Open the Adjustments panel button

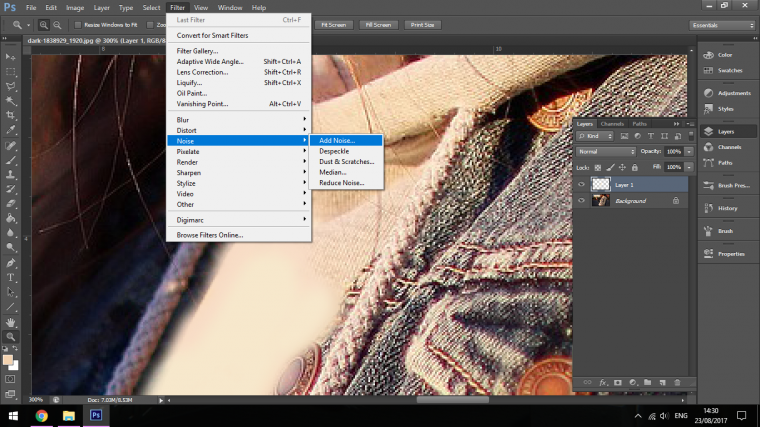pyautogui.click(x=727, y=93)
